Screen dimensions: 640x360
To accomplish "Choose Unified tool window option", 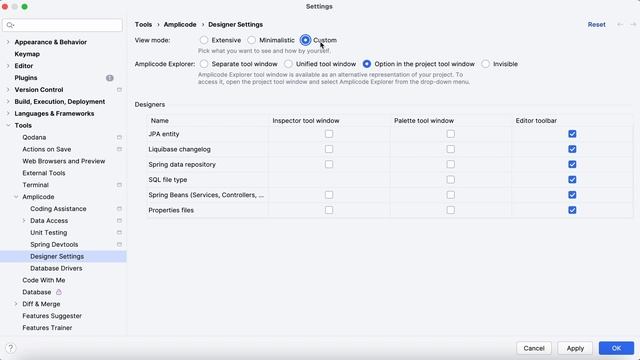I will pos(288,64).
